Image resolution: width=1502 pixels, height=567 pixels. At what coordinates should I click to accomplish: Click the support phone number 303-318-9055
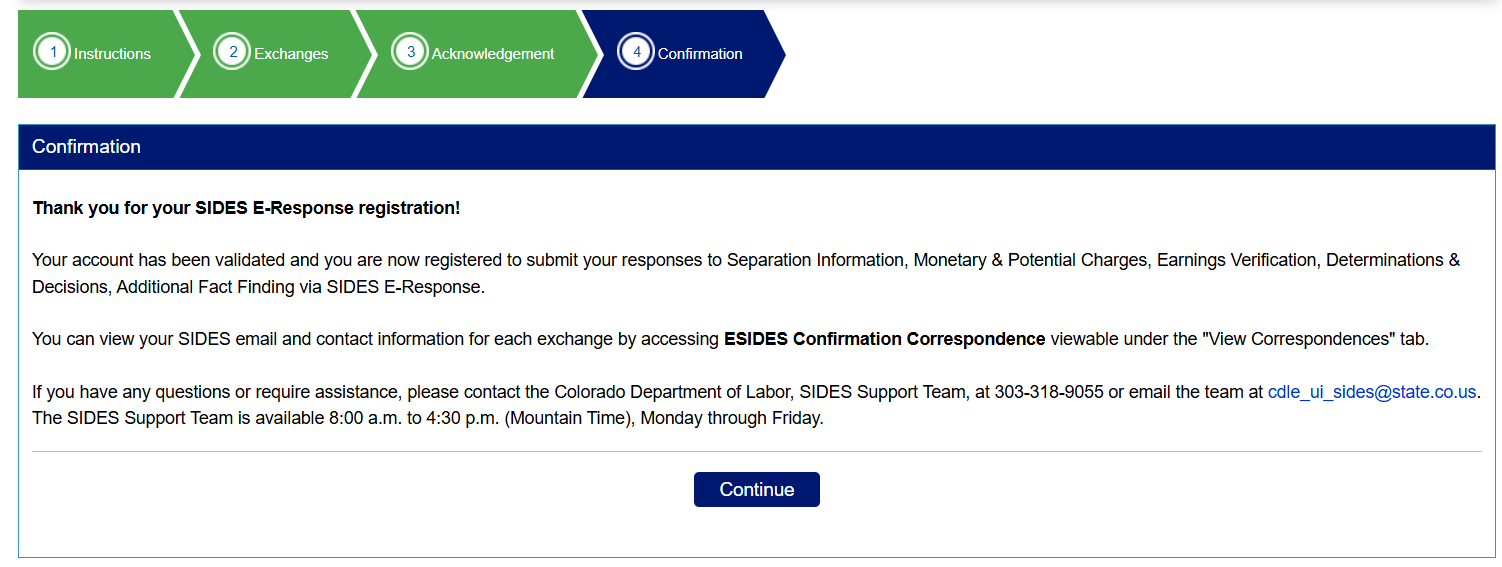pyautogui.click(x=1049, y=392)
